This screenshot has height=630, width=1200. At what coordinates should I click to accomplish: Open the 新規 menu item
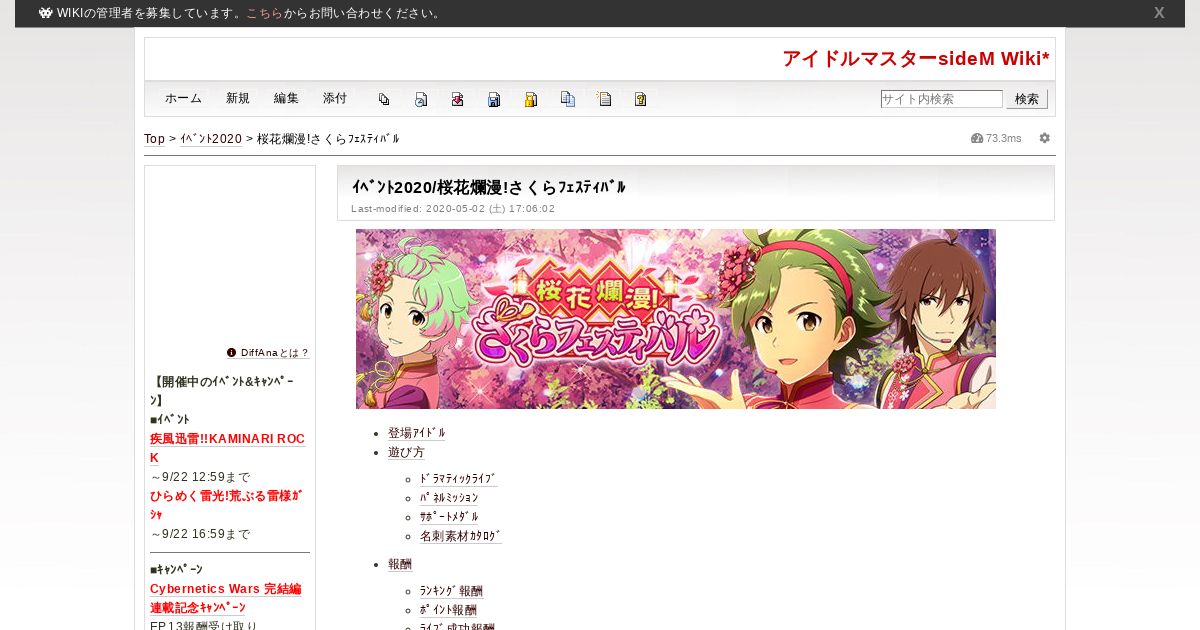pos(238,98)
